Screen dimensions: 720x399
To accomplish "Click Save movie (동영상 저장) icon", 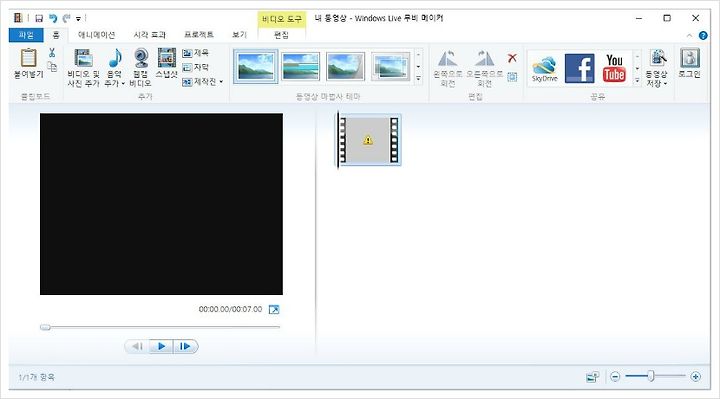I will (x=657, y=59).
